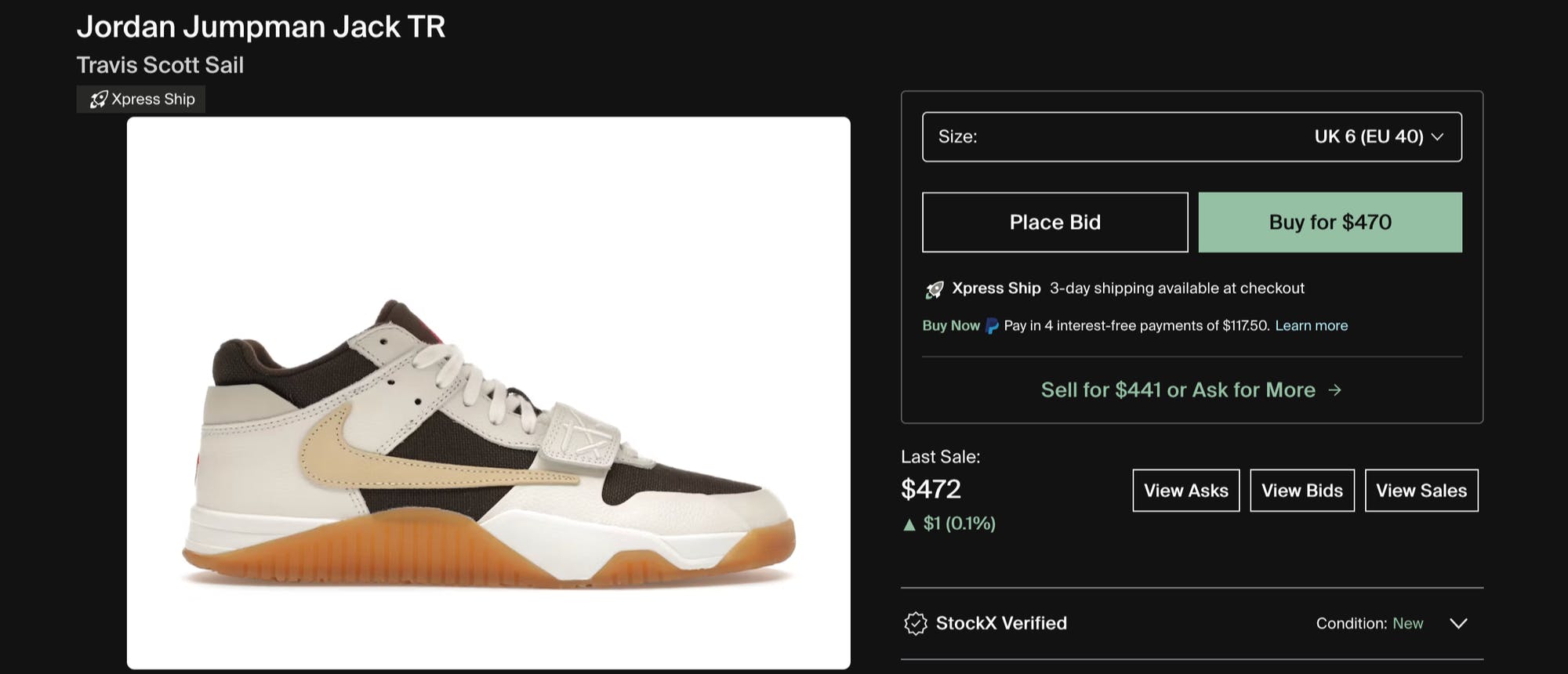Screen dimensions: 1568x674
Task: Click the Buy Now PayPal link
Action: [951, 326]
